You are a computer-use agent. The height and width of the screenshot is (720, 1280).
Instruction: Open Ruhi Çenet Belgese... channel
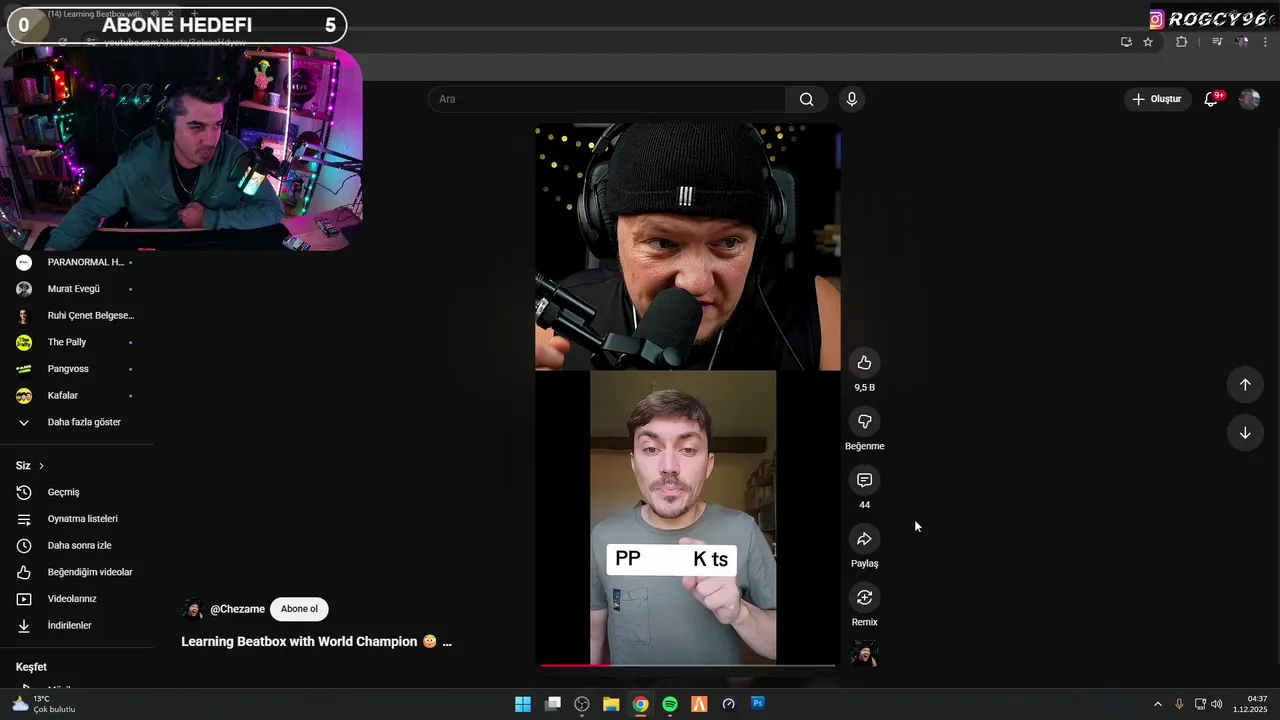[77, 315]
